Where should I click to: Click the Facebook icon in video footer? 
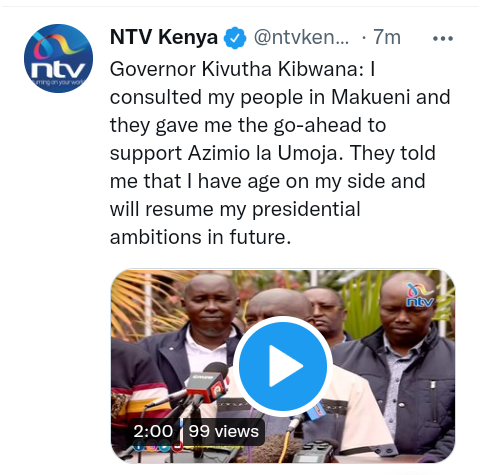(139, 446)
